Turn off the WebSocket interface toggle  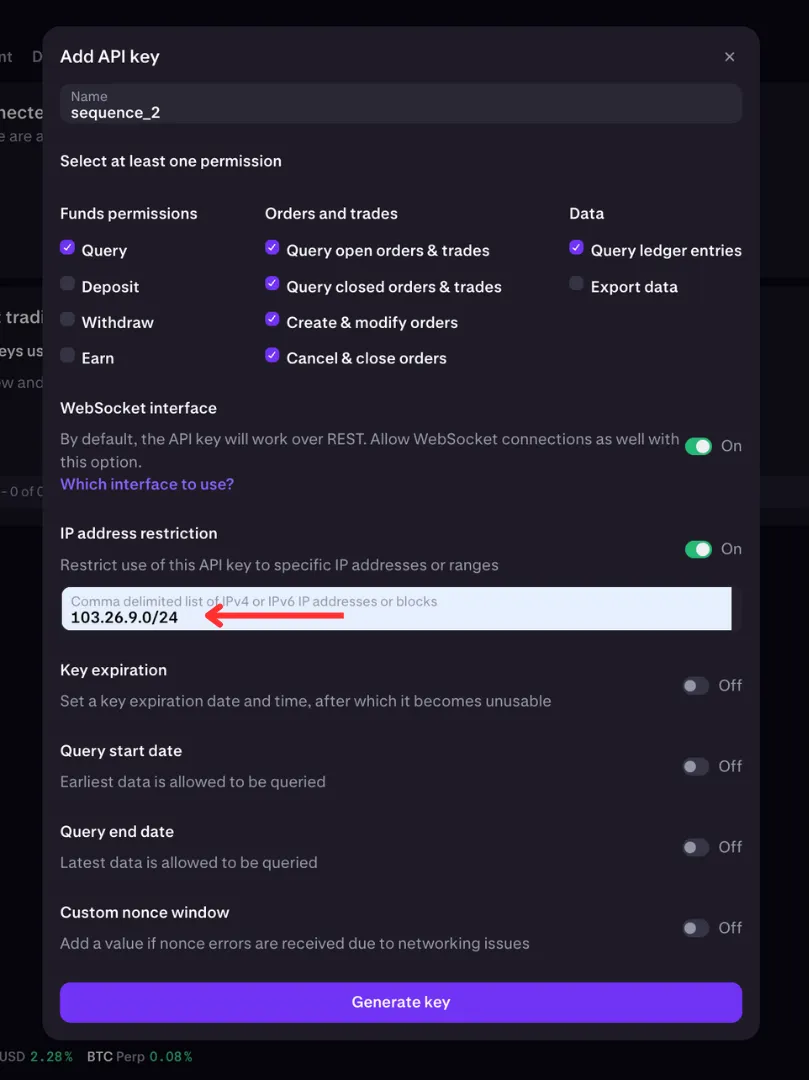click(698, 446)
